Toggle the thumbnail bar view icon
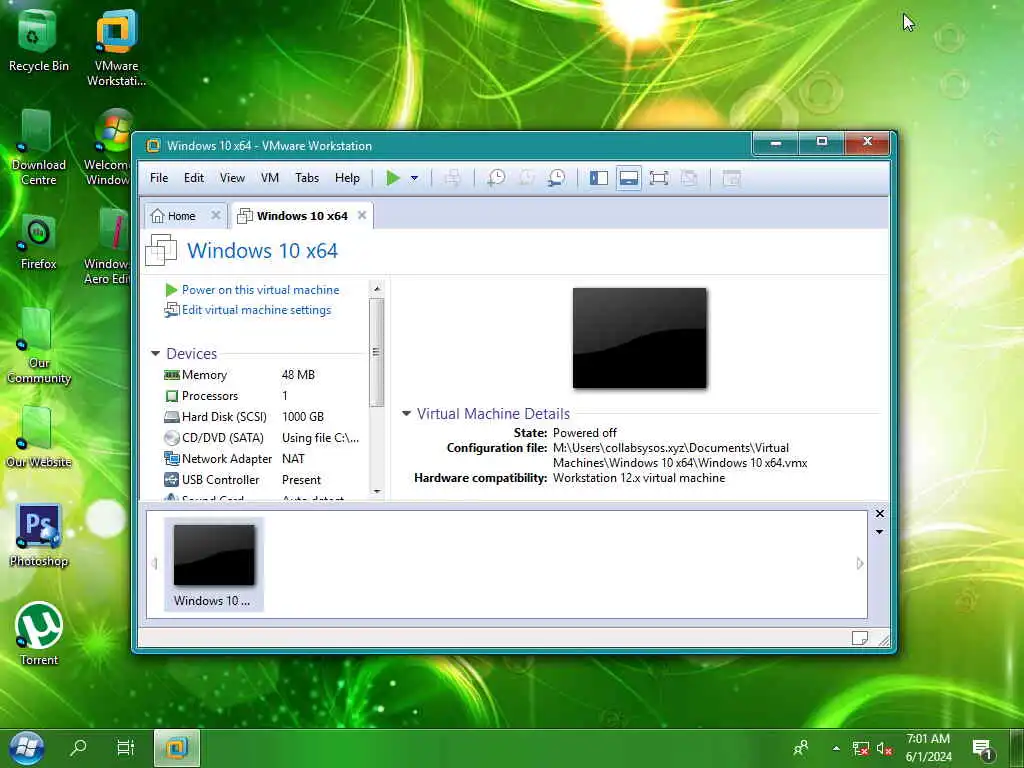This screenshot has width=1024, height=768. pos(628,178)
